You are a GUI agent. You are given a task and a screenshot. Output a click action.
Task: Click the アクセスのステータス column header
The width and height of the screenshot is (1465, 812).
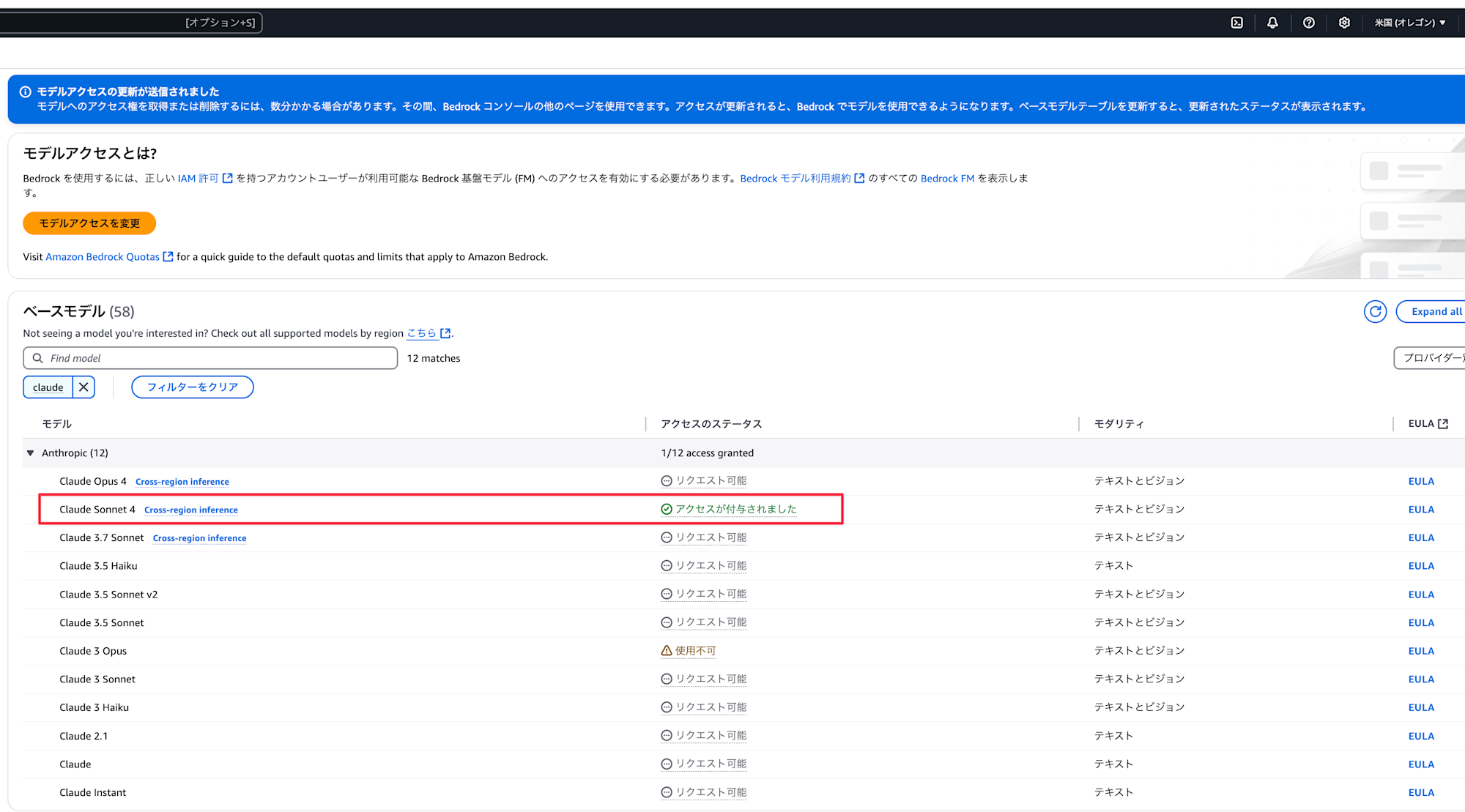point(712,424)
